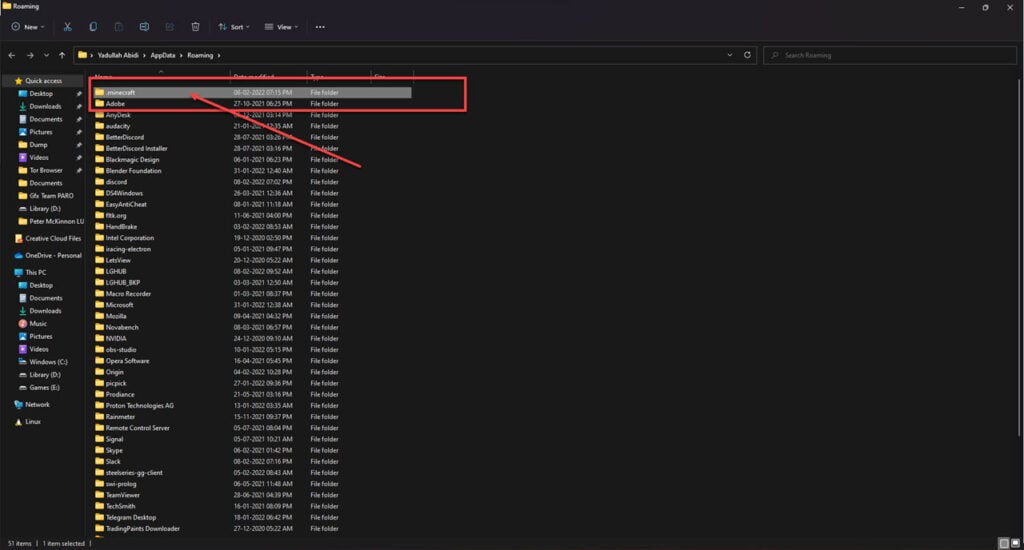The height and width of the screenshot is (550, 1024).
Task: Refresh the Roaming folder view
Action: [x=747, y=55]
